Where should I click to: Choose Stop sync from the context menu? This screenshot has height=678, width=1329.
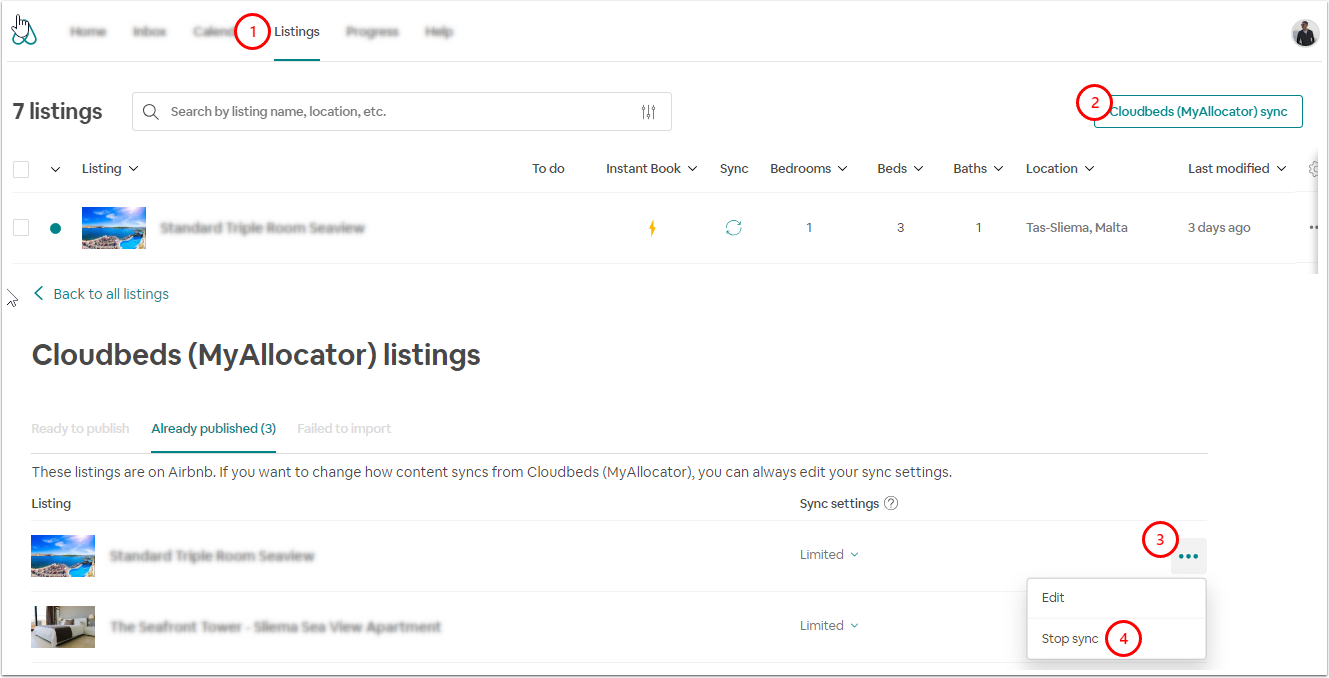pos(1116,639)
